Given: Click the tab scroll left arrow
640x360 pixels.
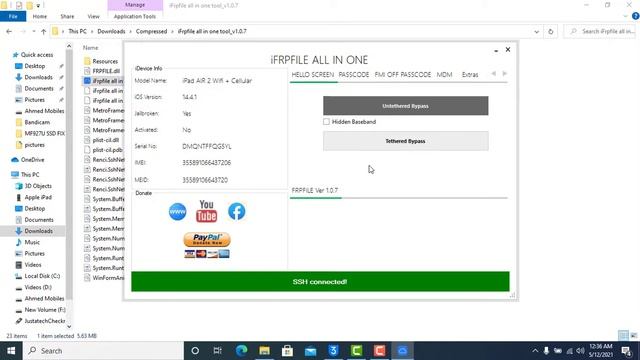Looking at the screenshot, I should (x=493, y=73).
